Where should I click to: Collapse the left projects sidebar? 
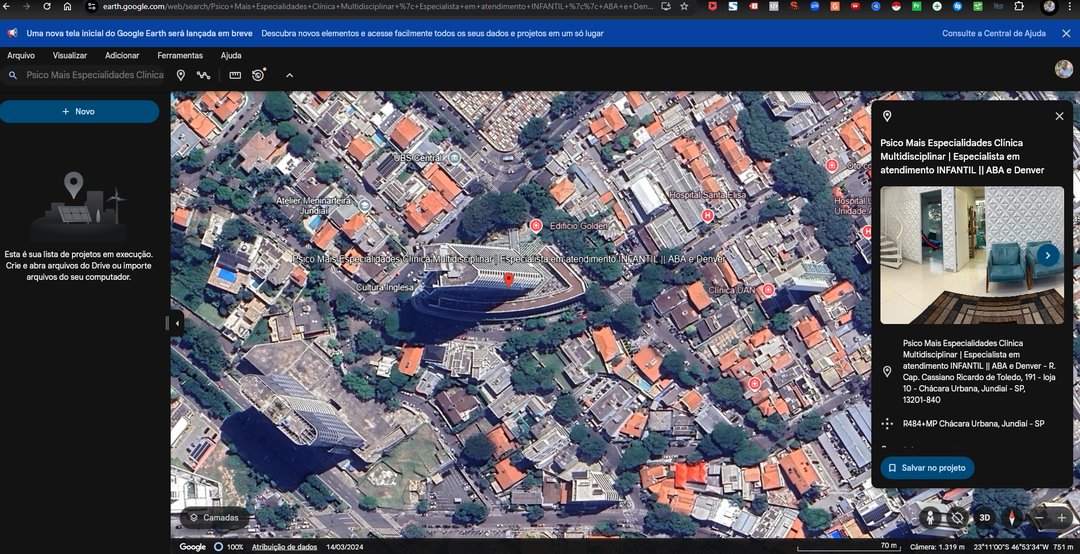click(x=177, y=323)
